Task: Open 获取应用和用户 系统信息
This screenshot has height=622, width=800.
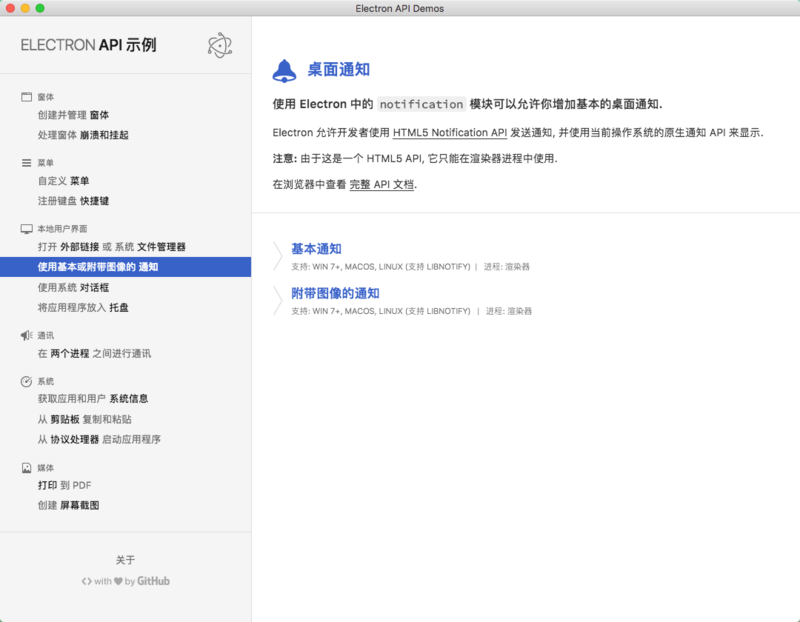Action: (x=93, y=399)
